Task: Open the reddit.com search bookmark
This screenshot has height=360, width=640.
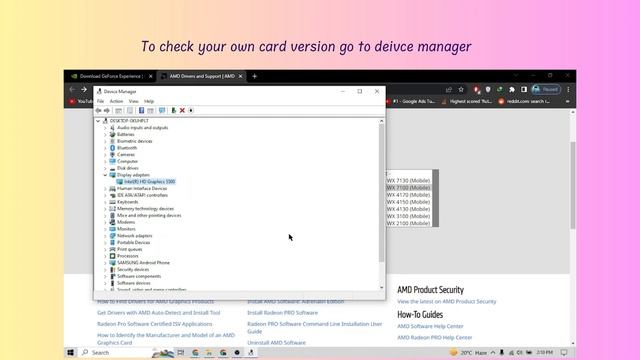Action: tap(524, 101)
